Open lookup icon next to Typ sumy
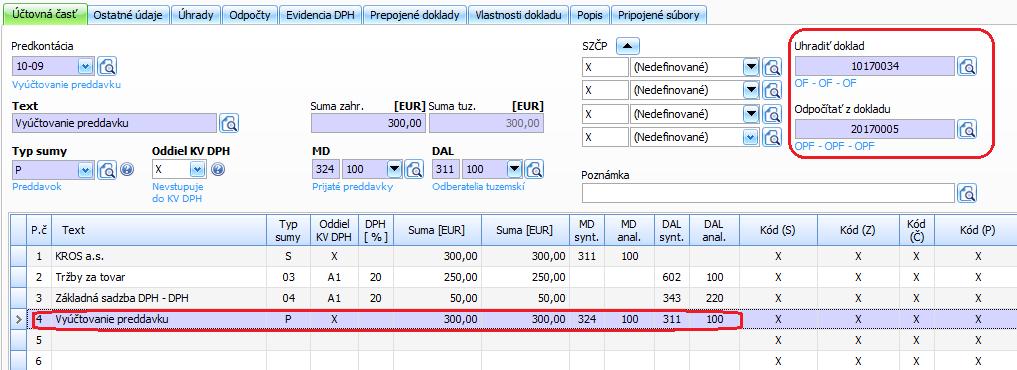Image resolution: width=1017 pixels, height=370 pixels. pos(107,170)
